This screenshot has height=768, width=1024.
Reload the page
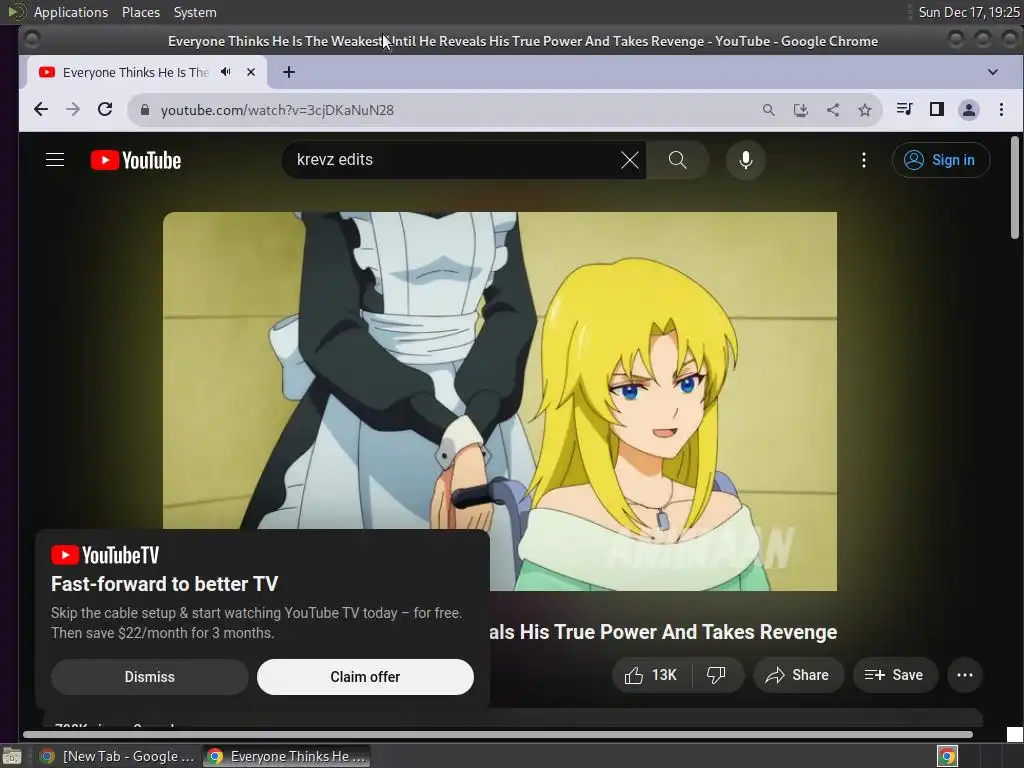105,110
